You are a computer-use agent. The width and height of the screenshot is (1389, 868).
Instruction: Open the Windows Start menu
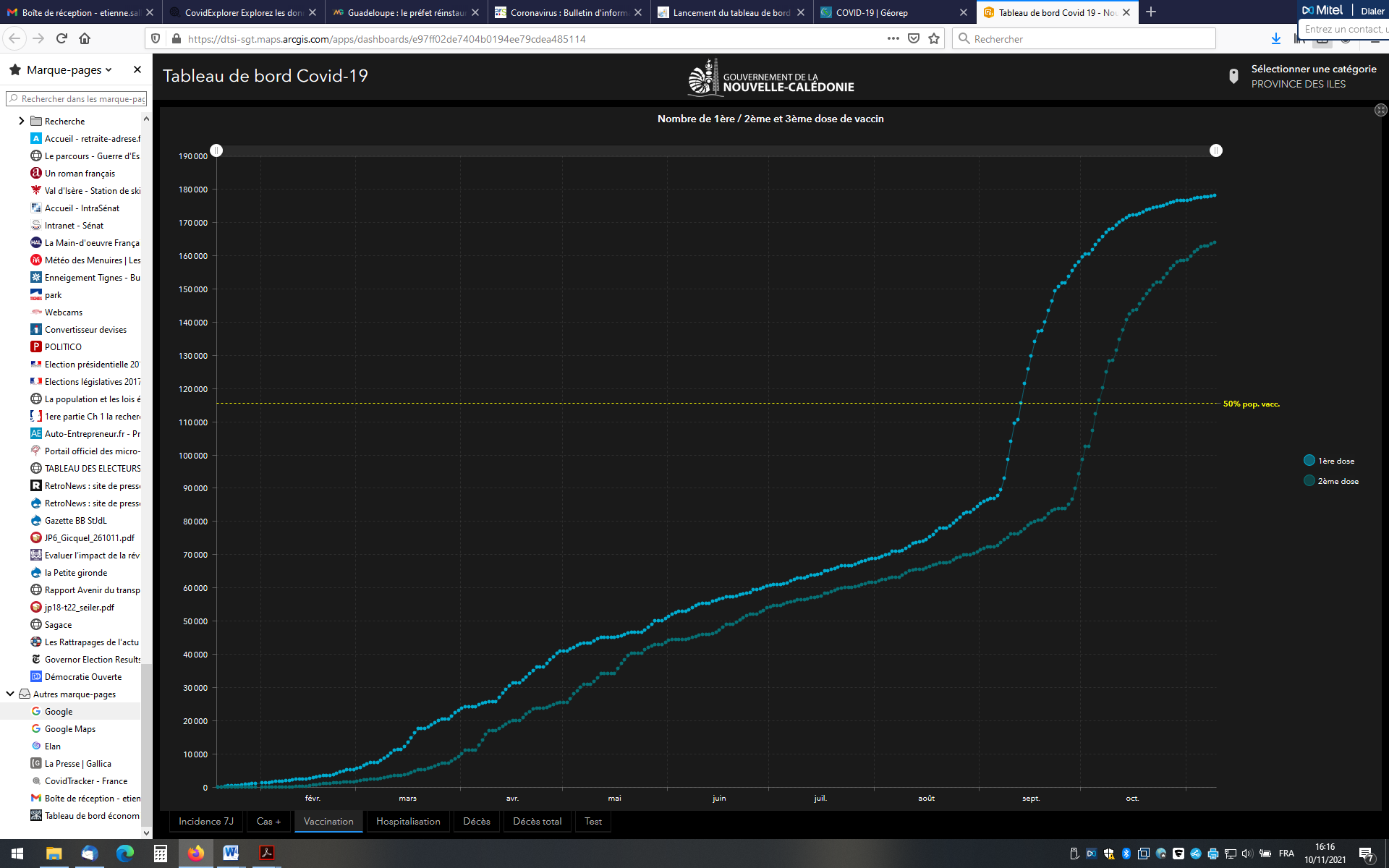(17, 853)
